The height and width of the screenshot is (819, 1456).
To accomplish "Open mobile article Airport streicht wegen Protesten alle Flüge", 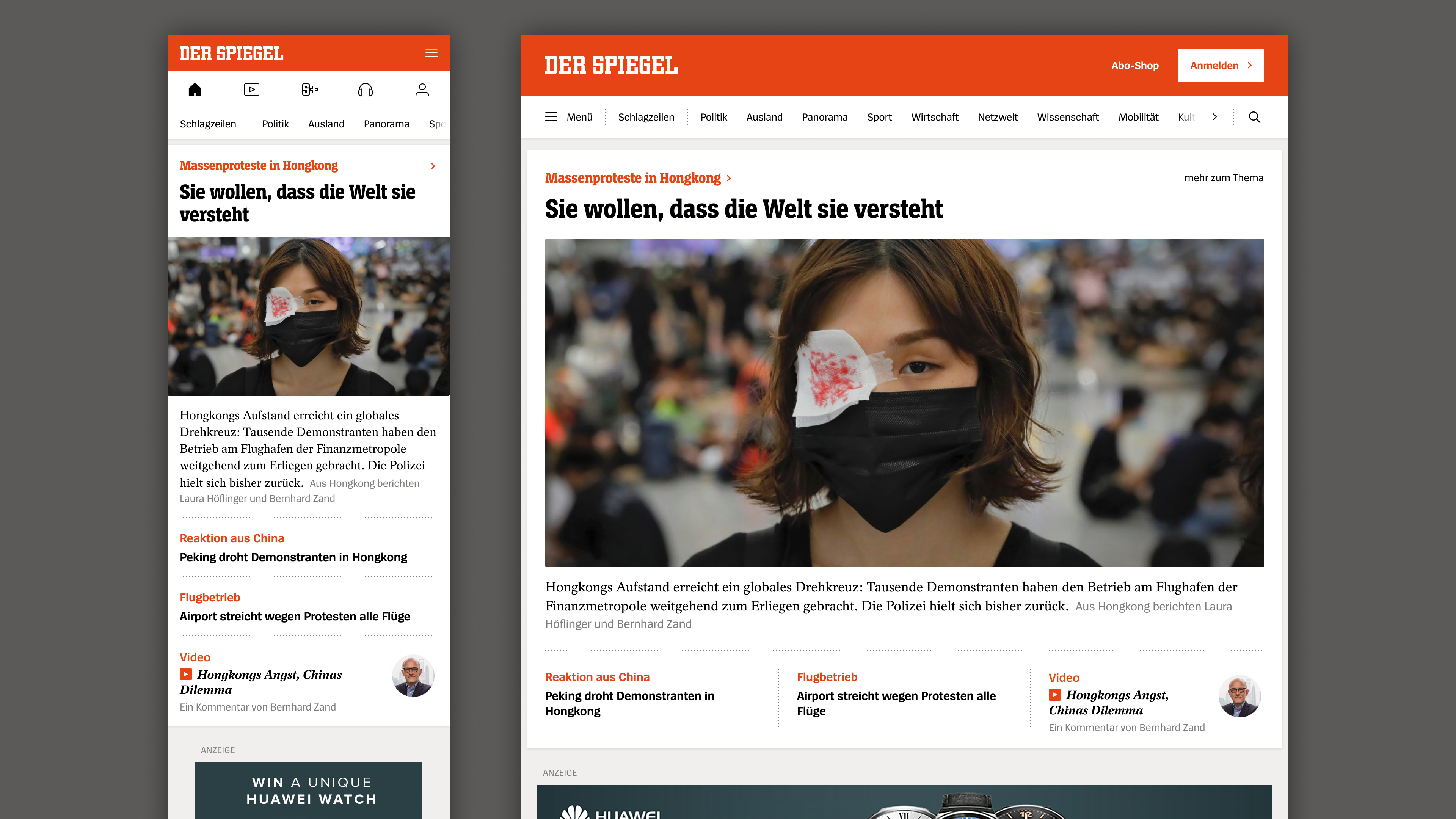I will 295,617.
